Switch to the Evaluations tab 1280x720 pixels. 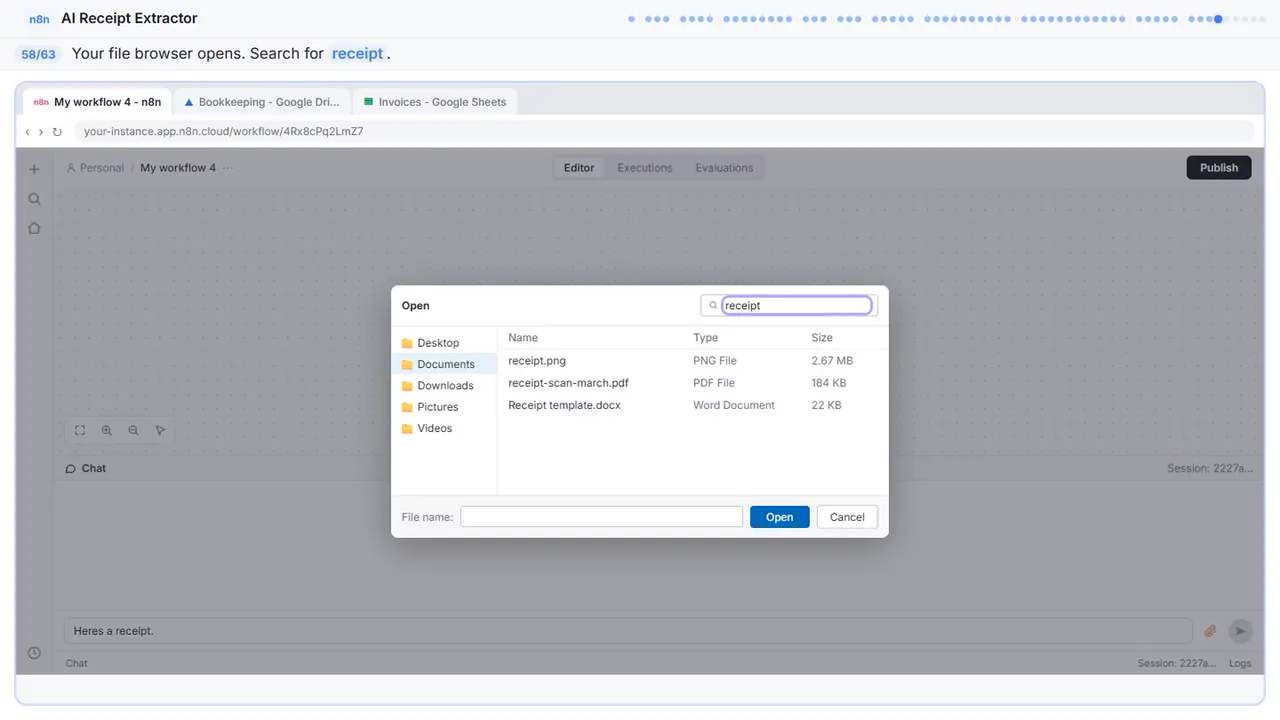(724, 168)
